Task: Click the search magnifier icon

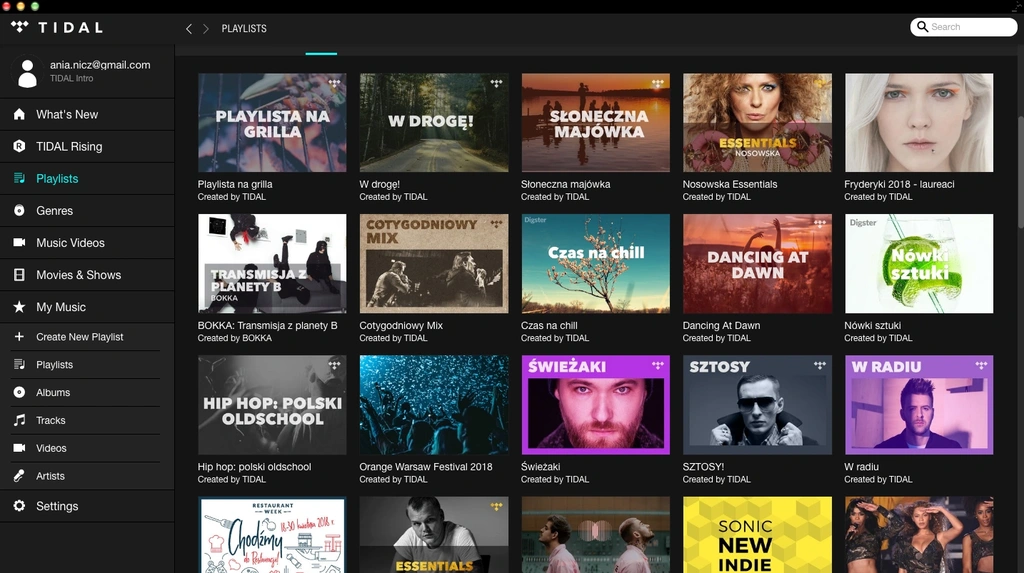Action: click(x=922, y=27)
